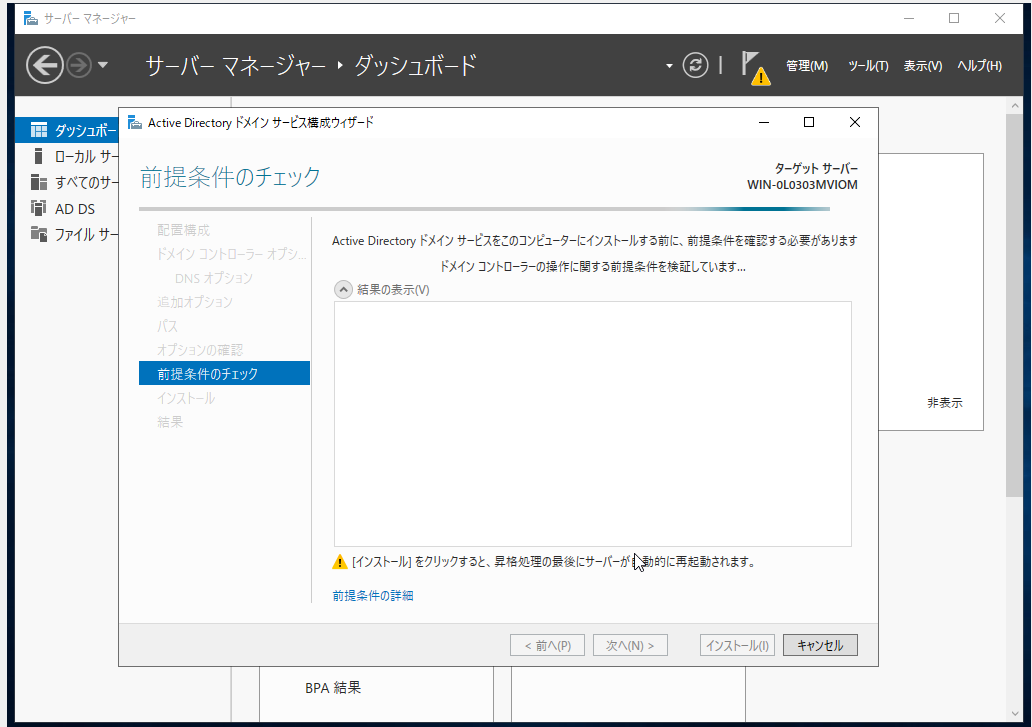Screen dimensions: 1032x727
Task: Select the パス wizard step
Action: click(x=167, y=326)
